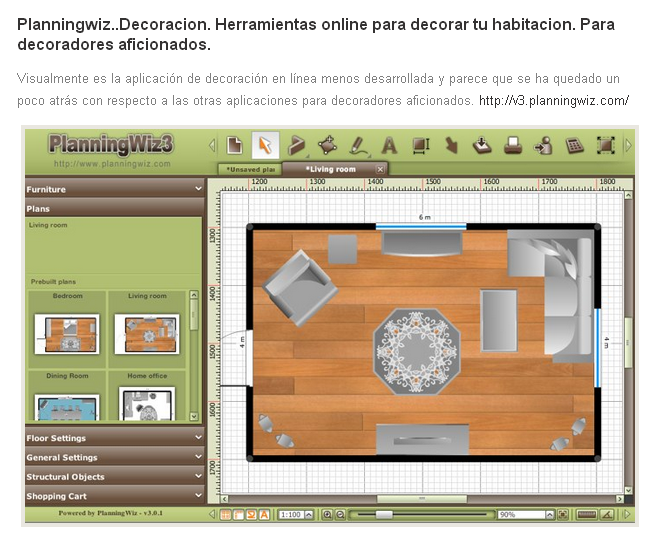
Task: Close the Living room tab
Action: point(380,169)
